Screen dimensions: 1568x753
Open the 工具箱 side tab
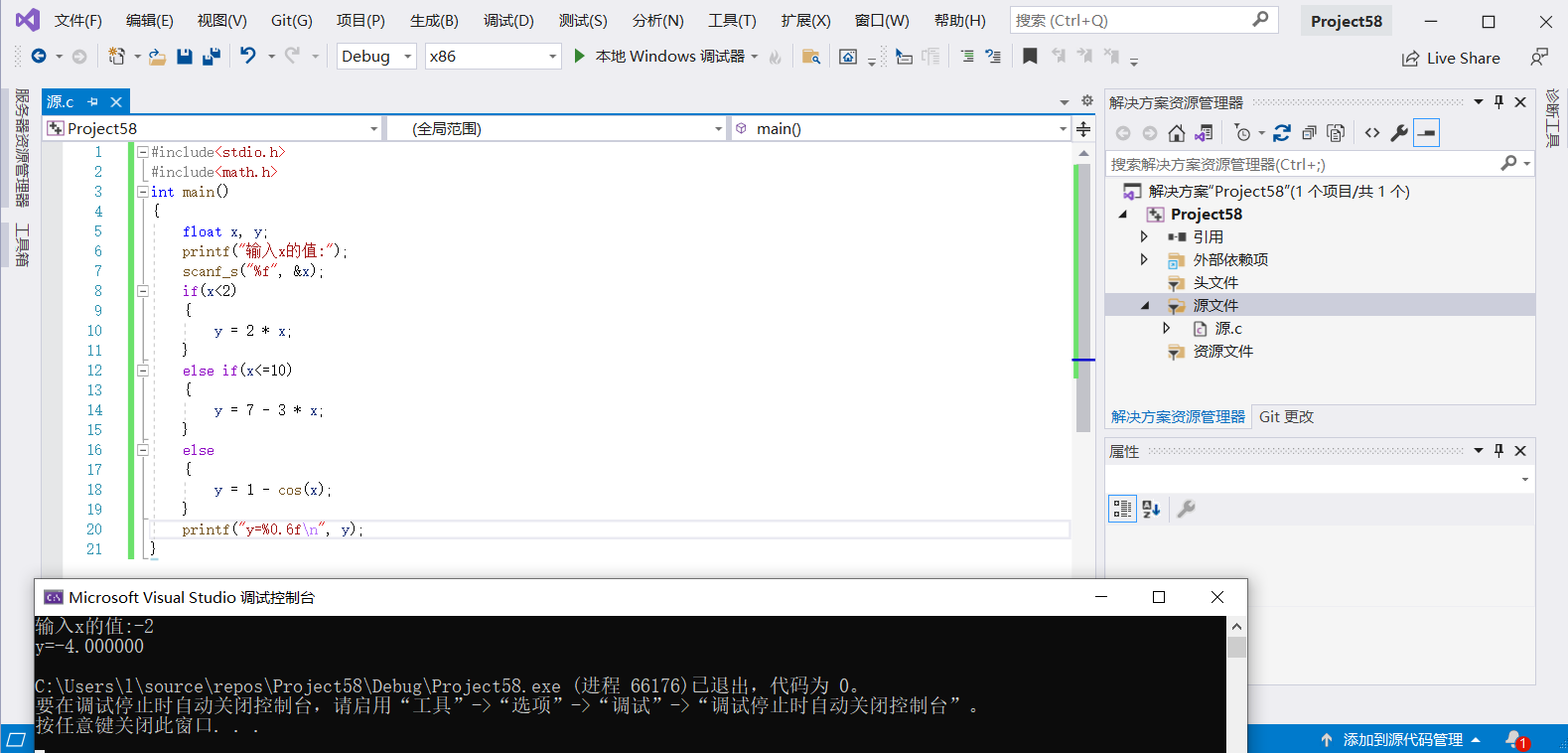click(21, 244)
